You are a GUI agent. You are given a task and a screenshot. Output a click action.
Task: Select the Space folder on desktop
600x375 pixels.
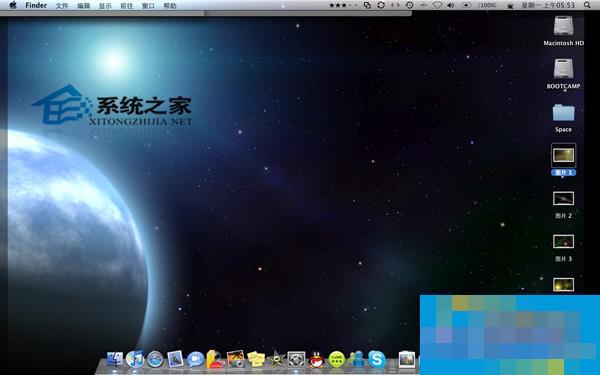563,113
